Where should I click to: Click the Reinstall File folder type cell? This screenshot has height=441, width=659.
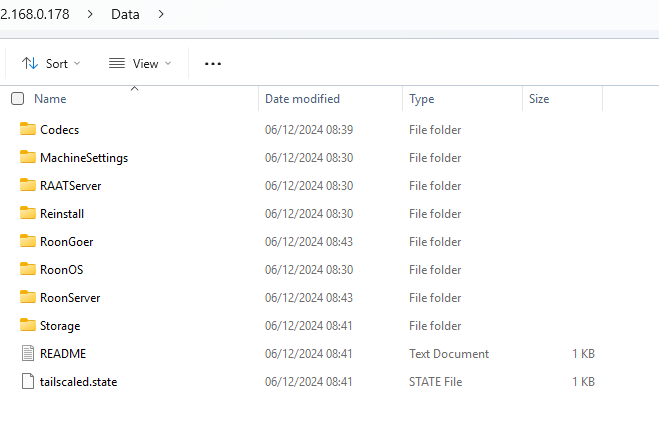[x=435, y=214]
